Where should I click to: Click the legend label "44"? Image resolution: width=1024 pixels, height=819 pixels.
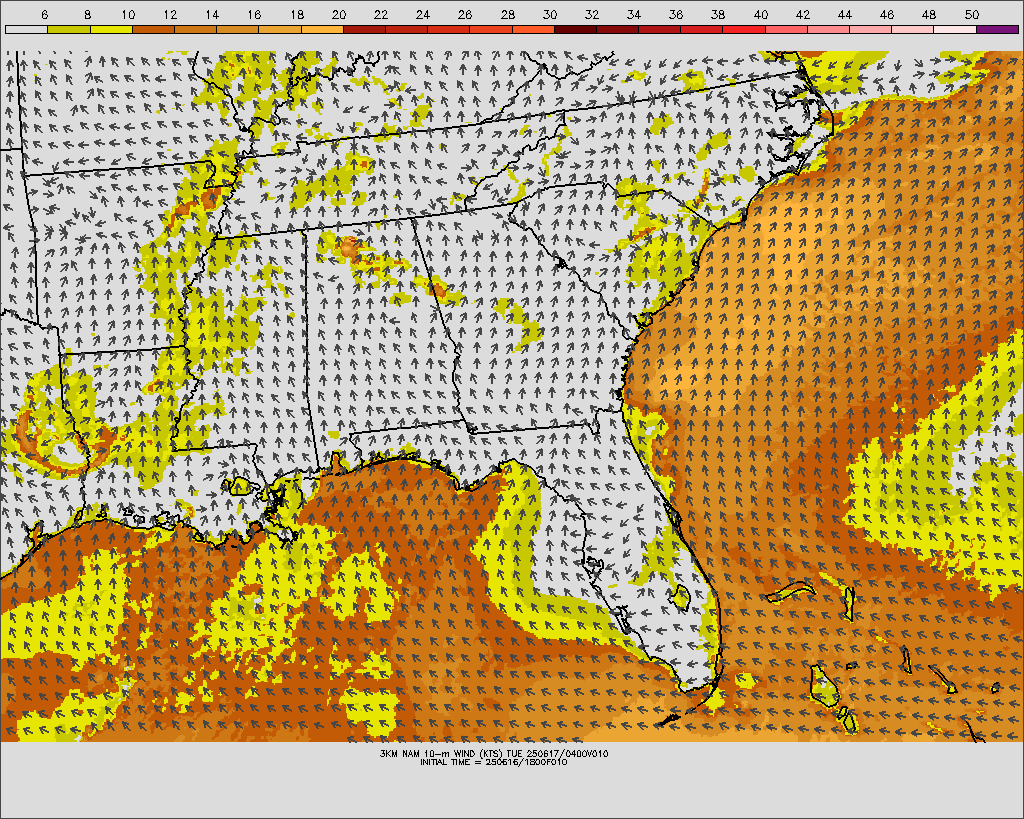click(x=844, y=14)
